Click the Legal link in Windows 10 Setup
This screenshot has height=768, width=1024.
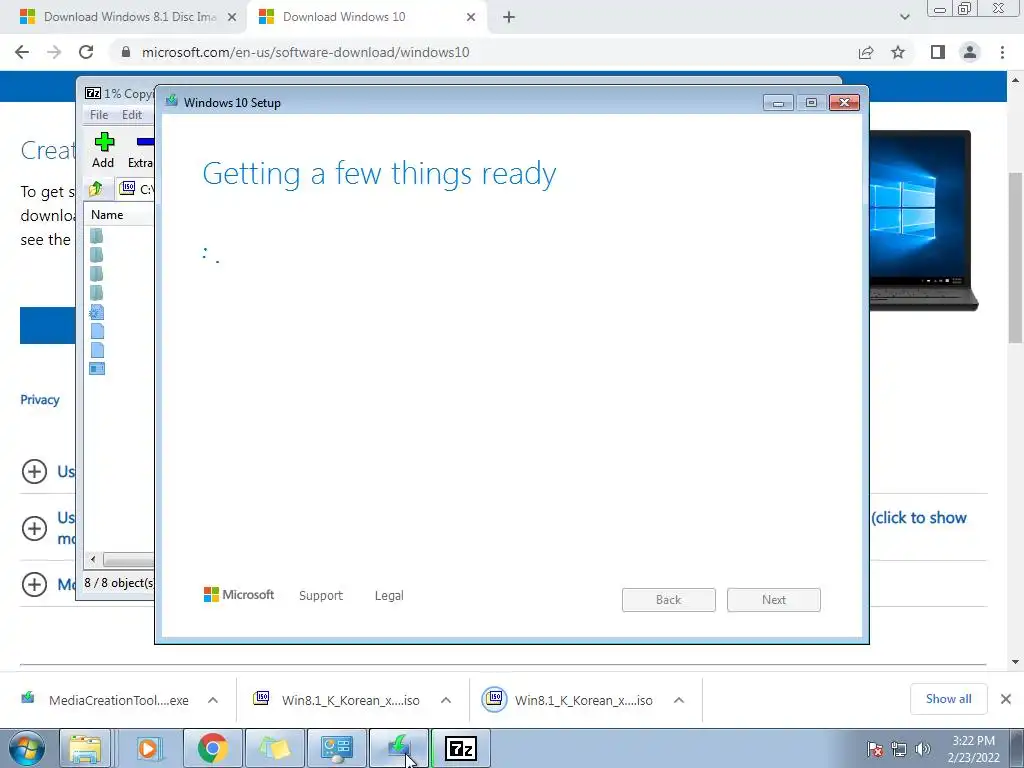(x=389, y=596)
